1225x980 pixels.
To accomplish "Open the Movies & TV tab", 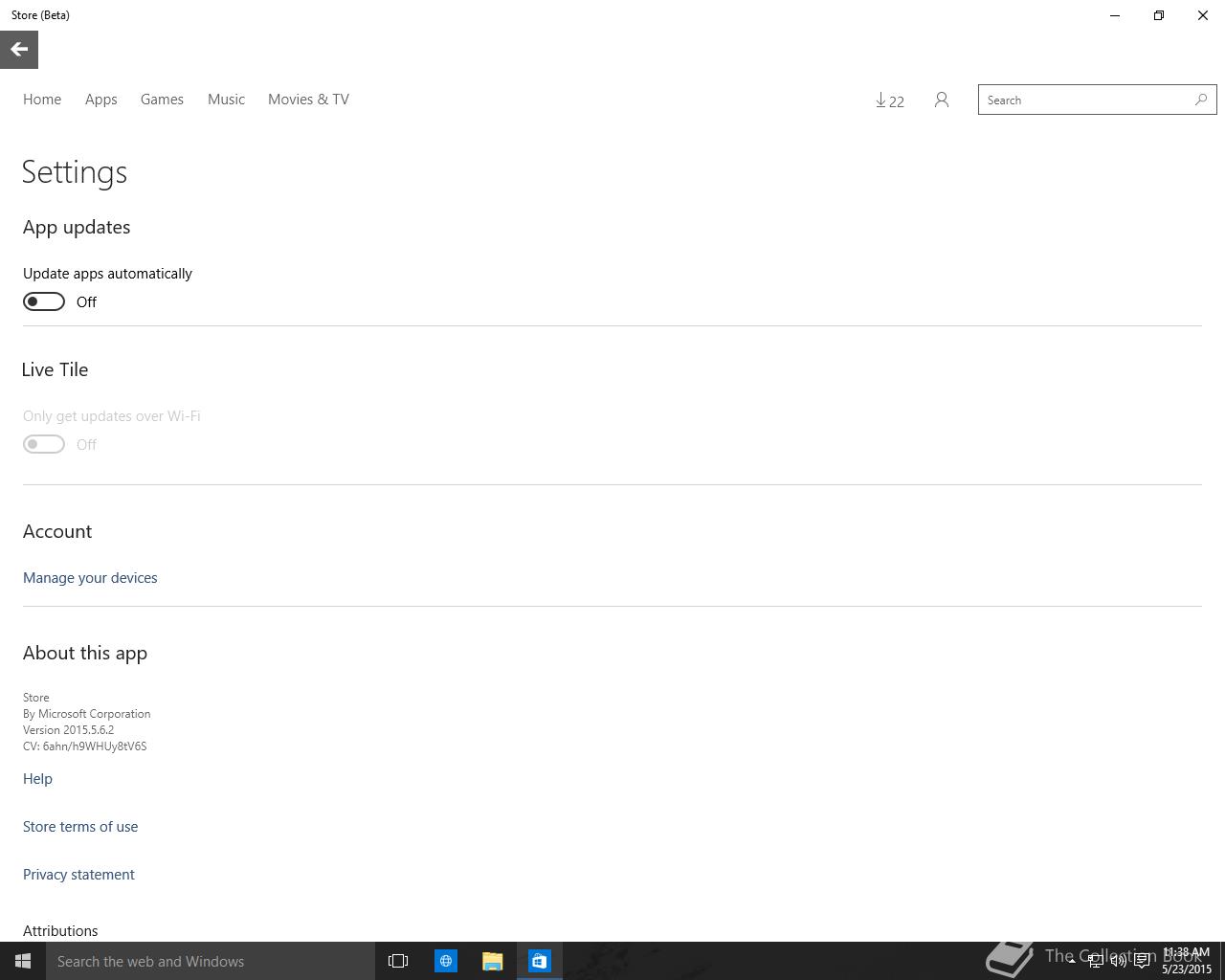I will click(308, 100).
